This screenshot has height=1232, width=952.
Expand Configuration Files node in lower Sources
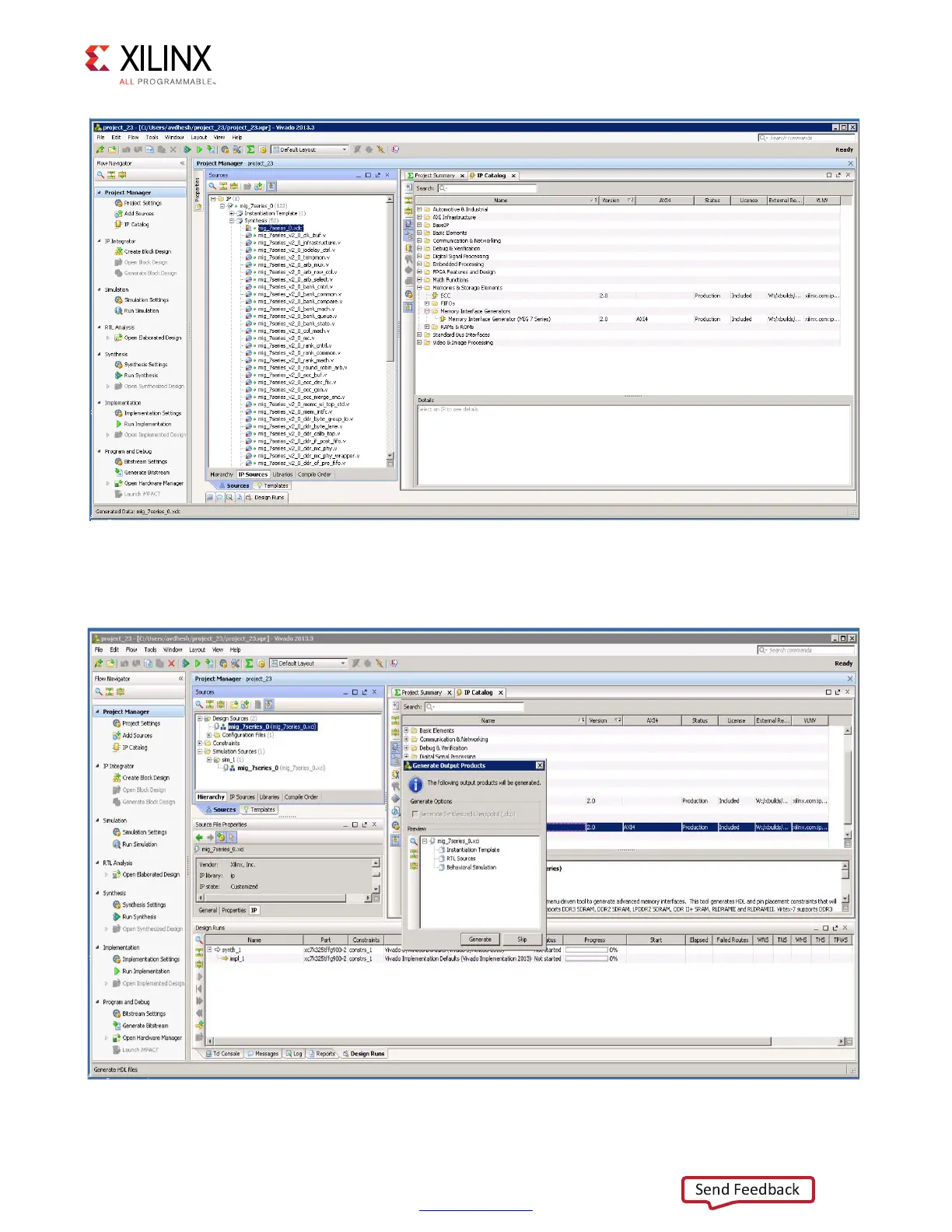click(208, 735)
